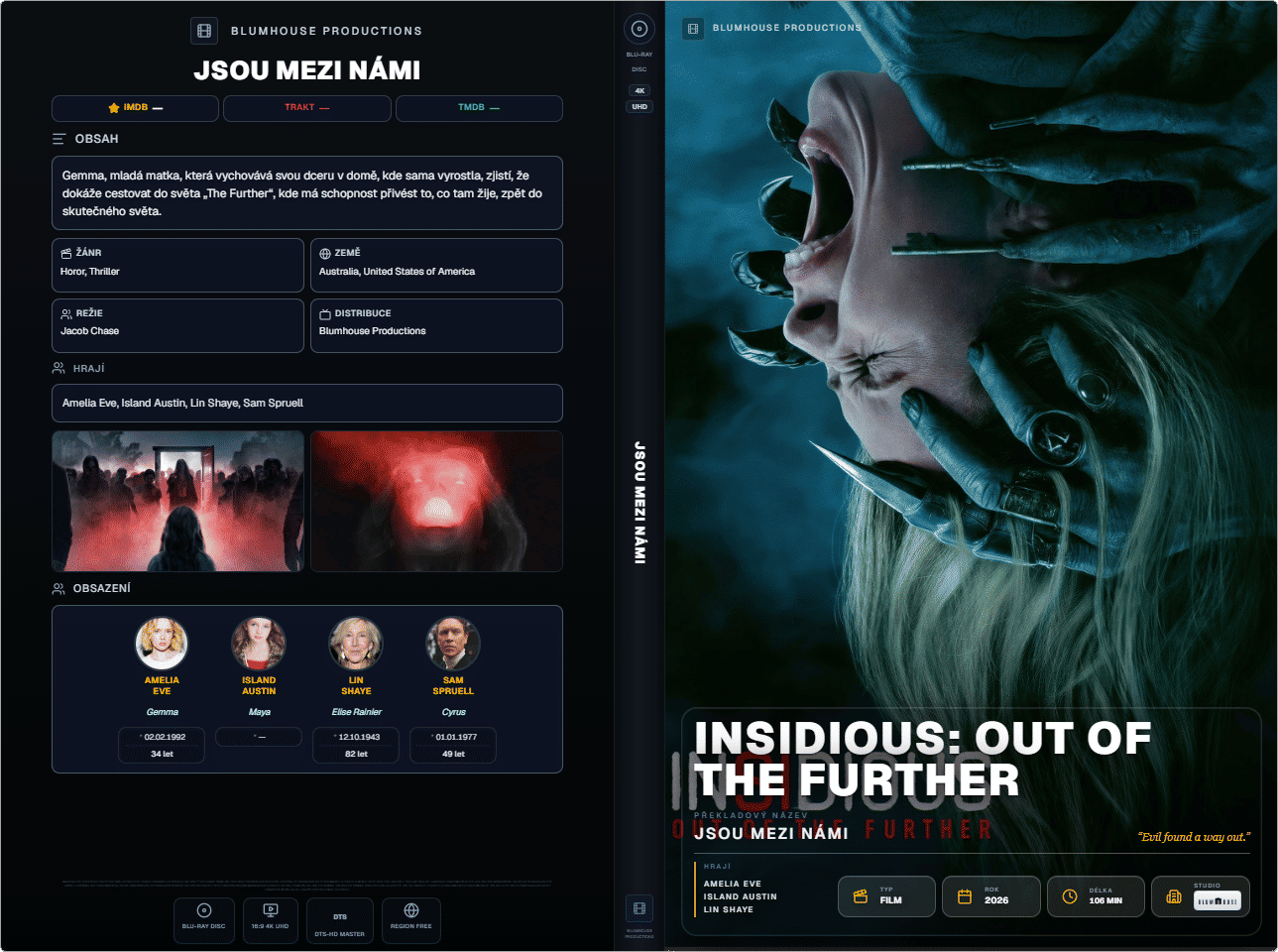
Task: Select the DTS-HD Master badge
Action: (x=340, y=921)
